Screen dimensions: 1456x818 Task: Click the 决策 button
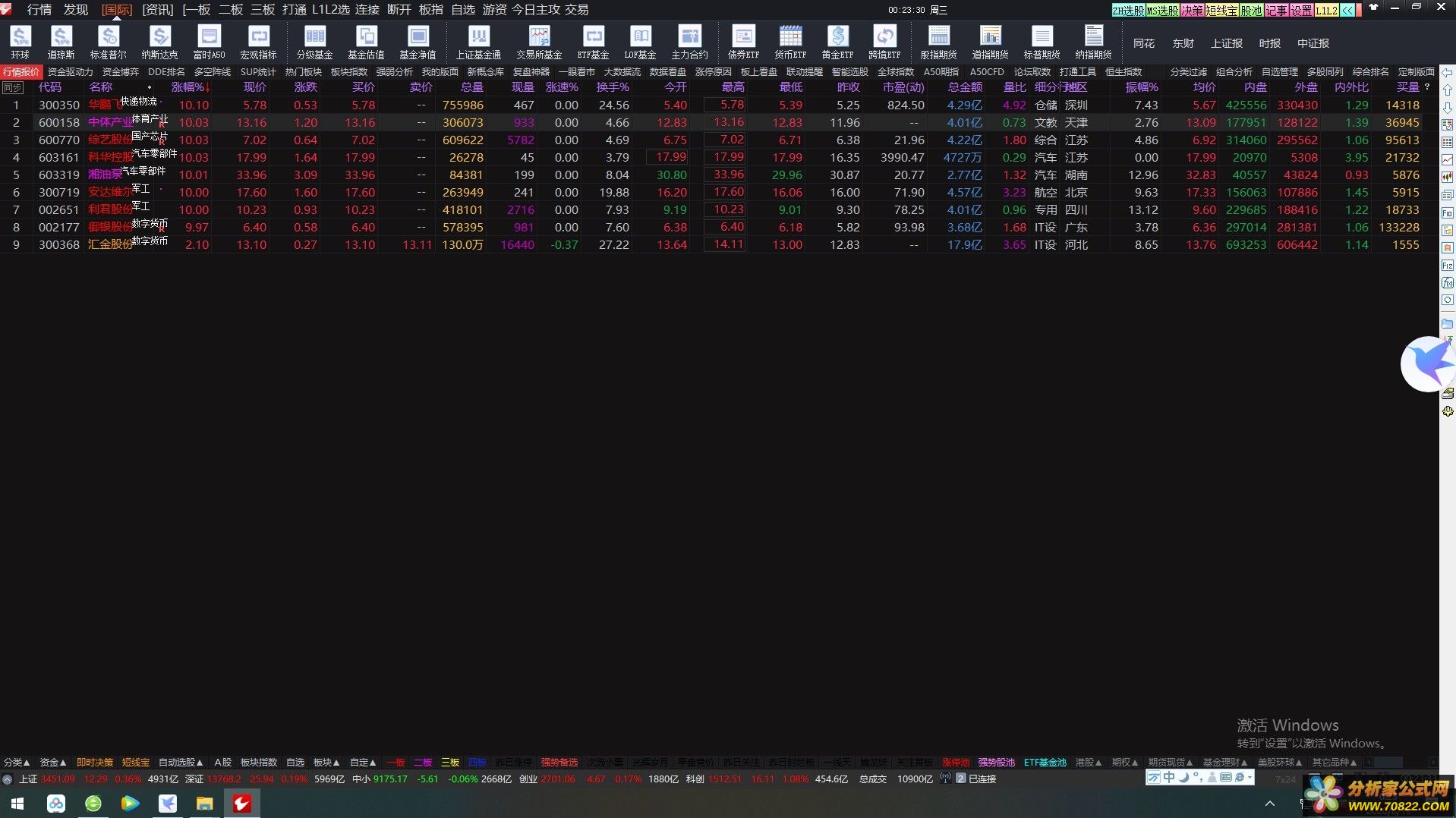tap(1193, 10)
